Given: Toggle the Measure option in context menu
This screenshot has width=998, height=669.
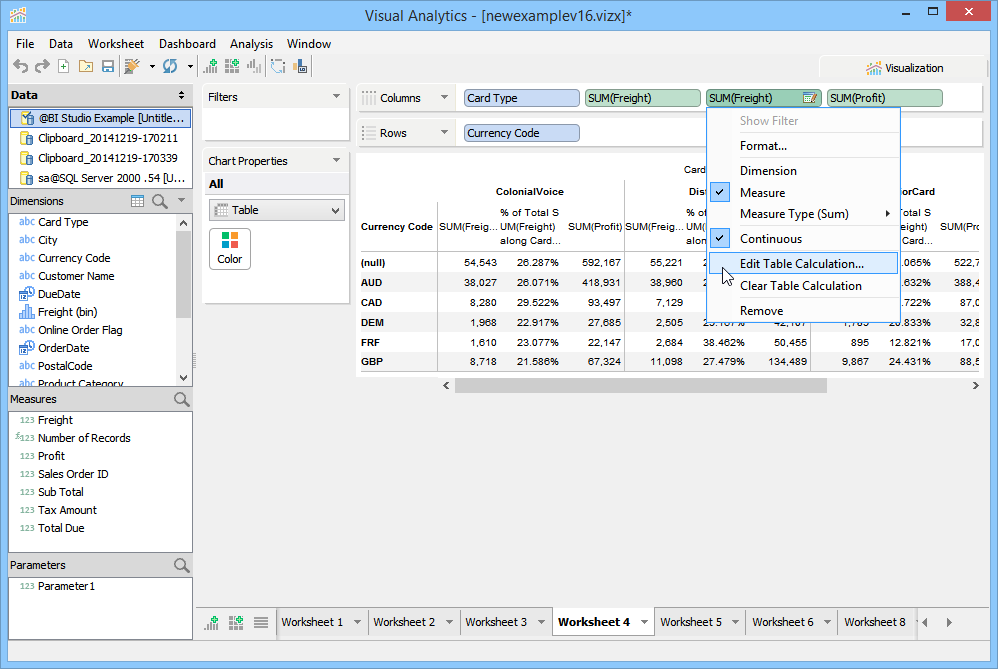Looking at the screenshot, I should point(762,193).
